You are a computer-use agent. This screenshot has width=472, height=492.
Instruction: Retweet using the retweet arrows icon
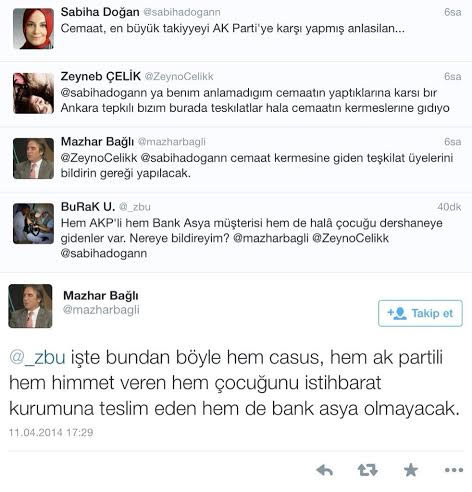coord(367,470)
